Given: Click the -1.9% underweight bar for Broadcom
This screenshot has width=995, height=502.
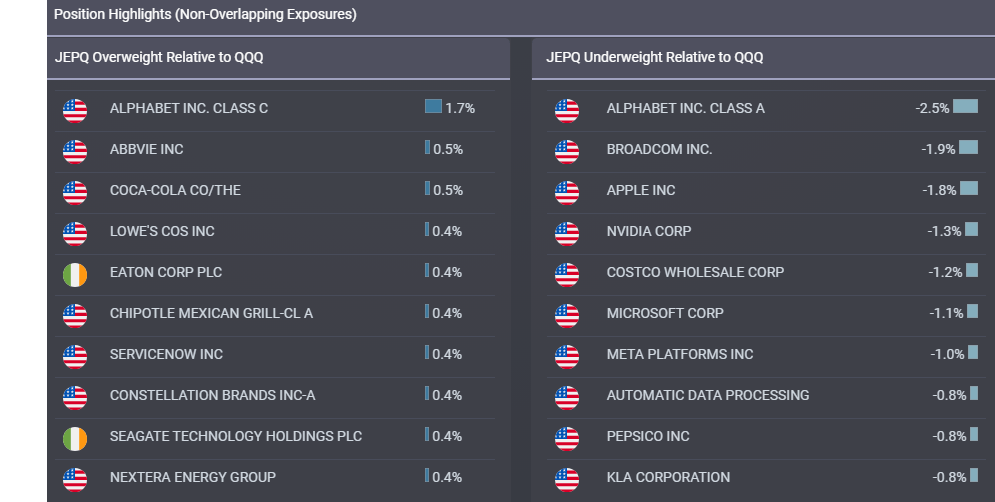Looking at the screenshot, I should click(x=968, y=147).
